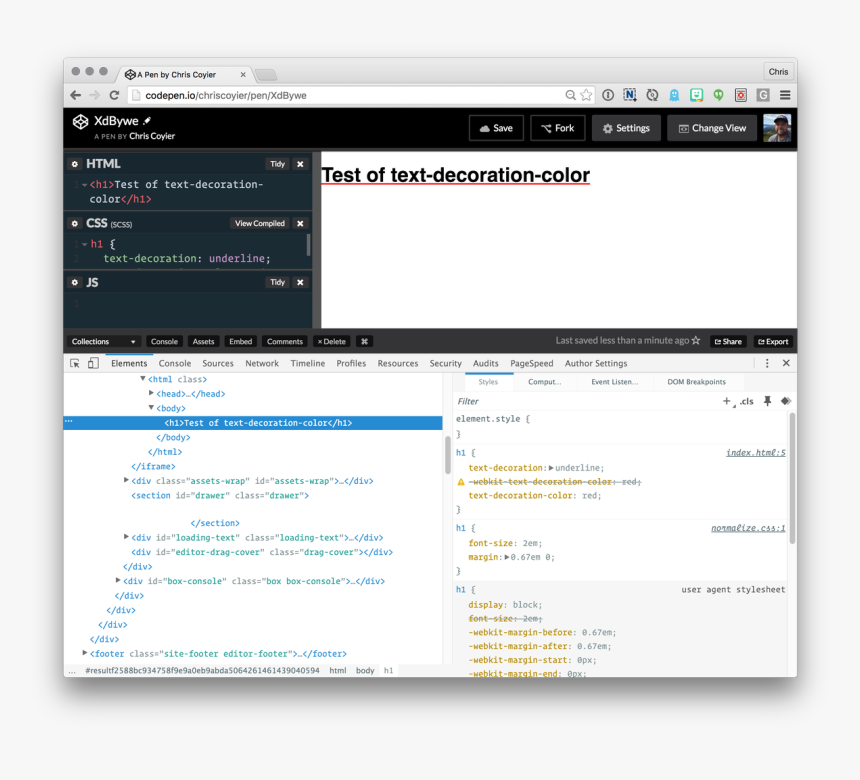860x780 pixels.
Task: Fork this pen
Action: (x=558, y=128)
